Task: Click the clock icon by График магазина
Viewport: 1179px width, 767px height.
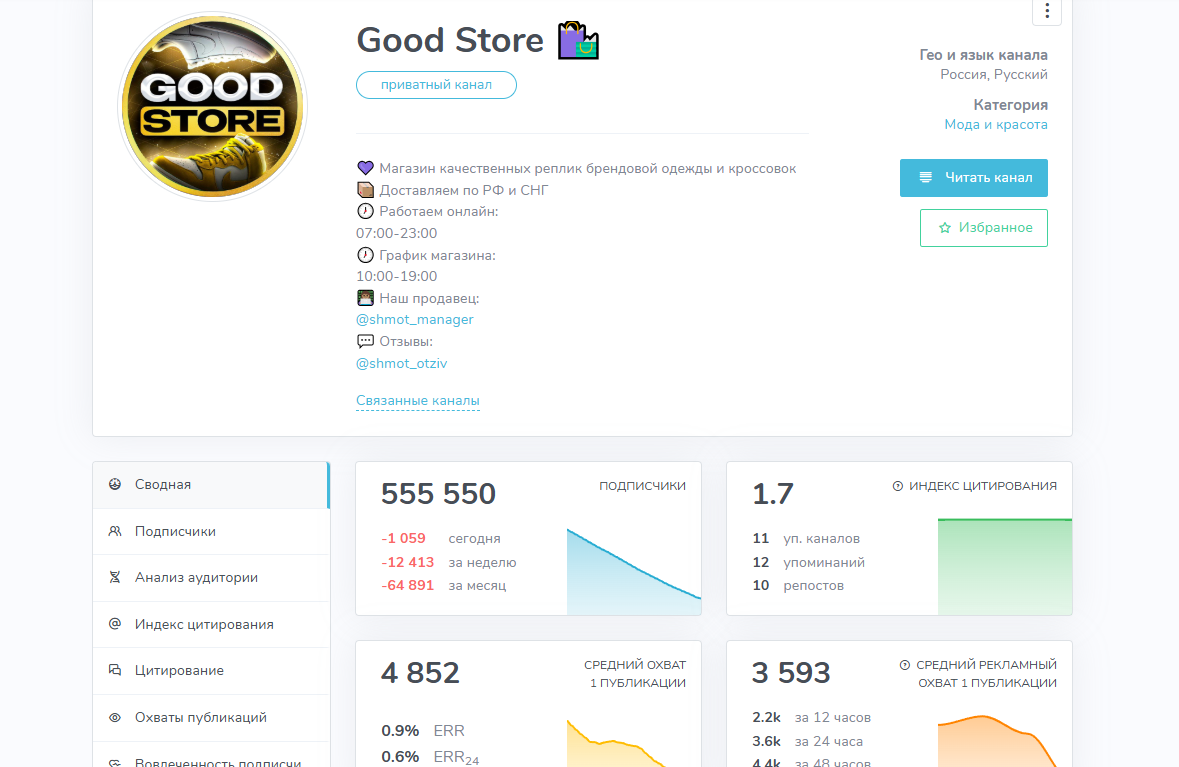Action: pos(365,255)
